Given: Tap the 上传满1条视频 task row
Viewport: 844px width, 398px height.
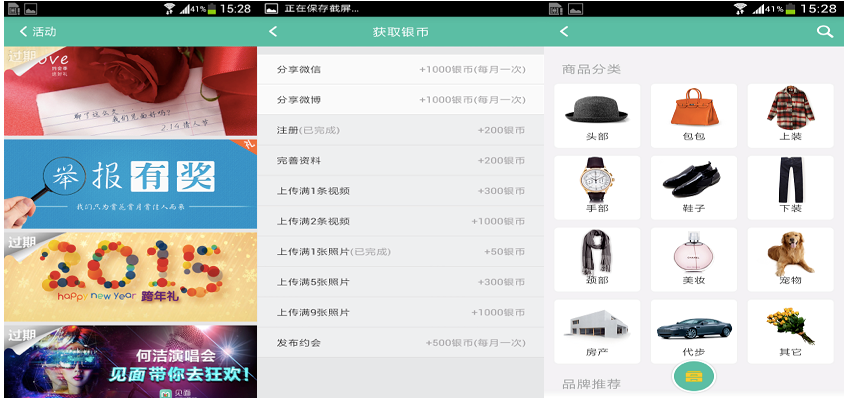Looking at the screenshot, I should click(400, 191).
